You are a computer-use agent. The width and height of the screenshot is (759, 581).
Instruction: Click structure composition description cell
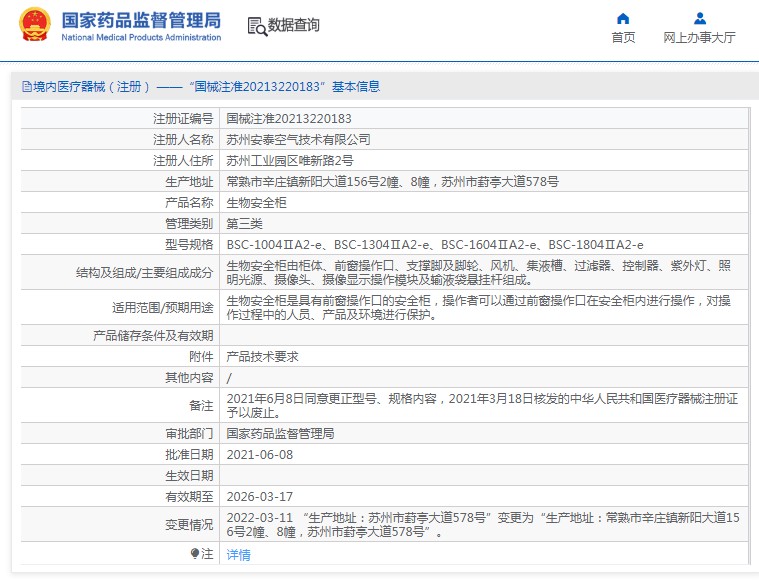tap(484, 273)
